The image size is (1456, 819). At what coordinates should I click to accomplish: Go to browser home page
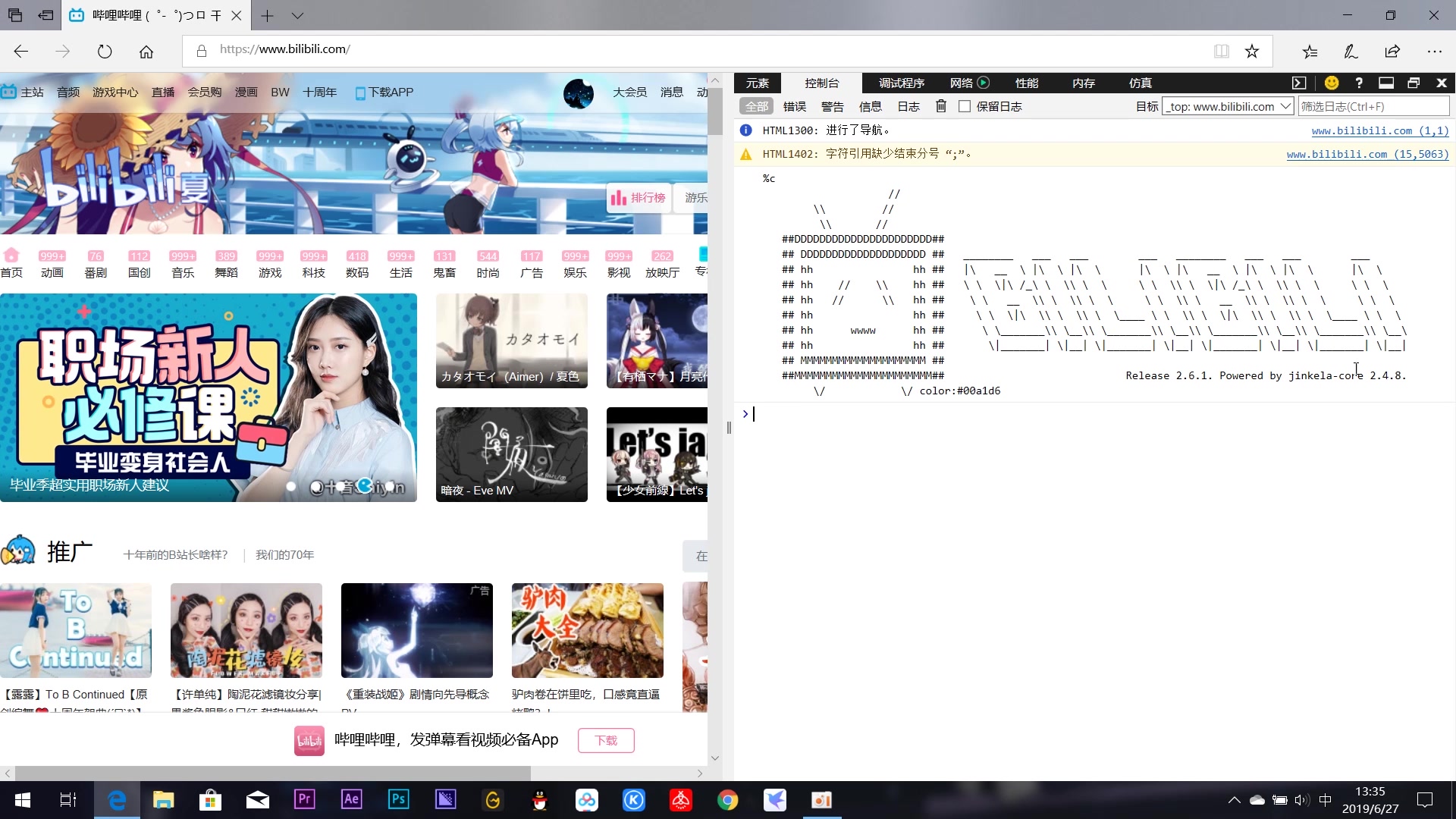pos(146,52)
